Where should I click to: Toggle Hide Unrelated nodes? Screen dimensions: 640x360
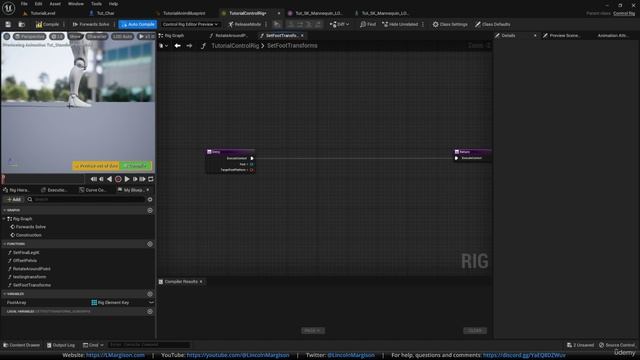pyautogui.click(x=400, y=24)
